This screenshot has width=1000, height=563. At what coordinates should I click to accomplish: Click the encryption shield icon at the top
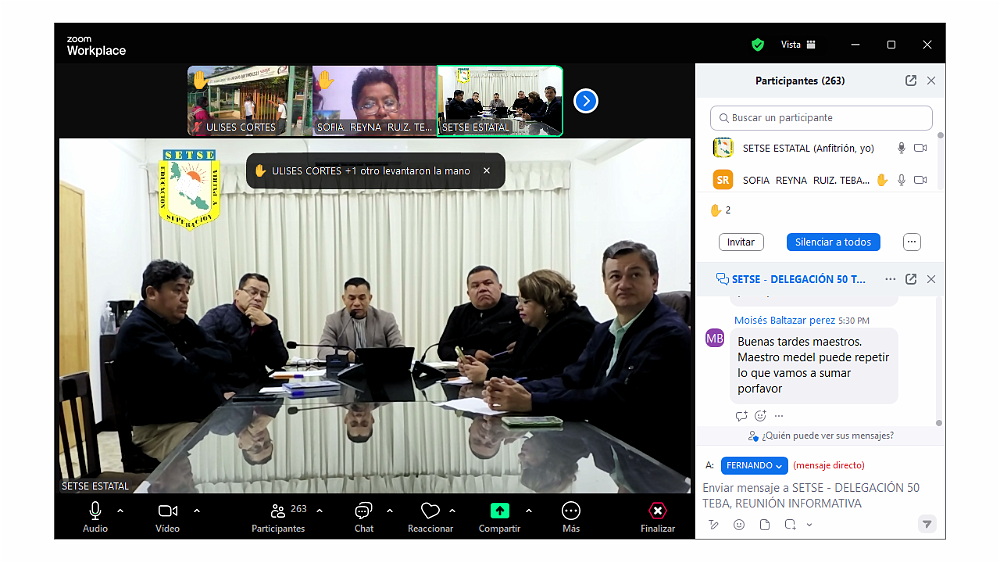pyautogui.click(x=758, y=45)
